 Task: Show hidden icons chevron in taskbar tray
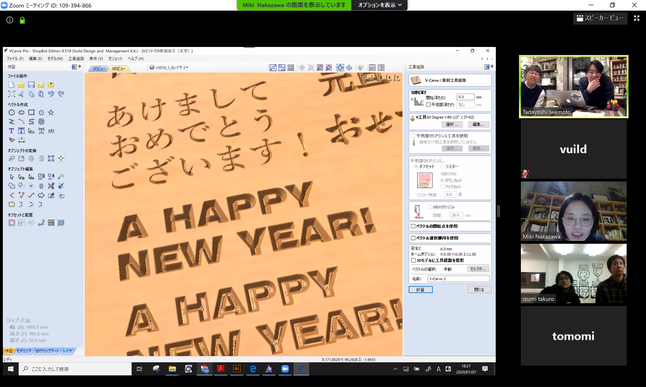[x=396, y=369]
